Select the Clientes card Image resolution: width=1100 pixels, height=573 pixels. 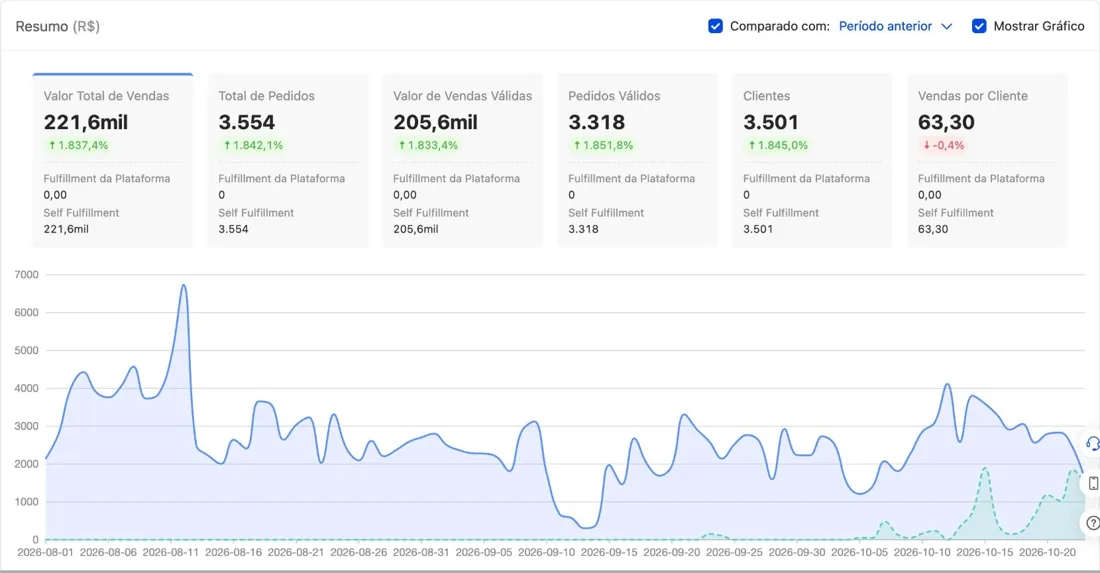(812, 161)
